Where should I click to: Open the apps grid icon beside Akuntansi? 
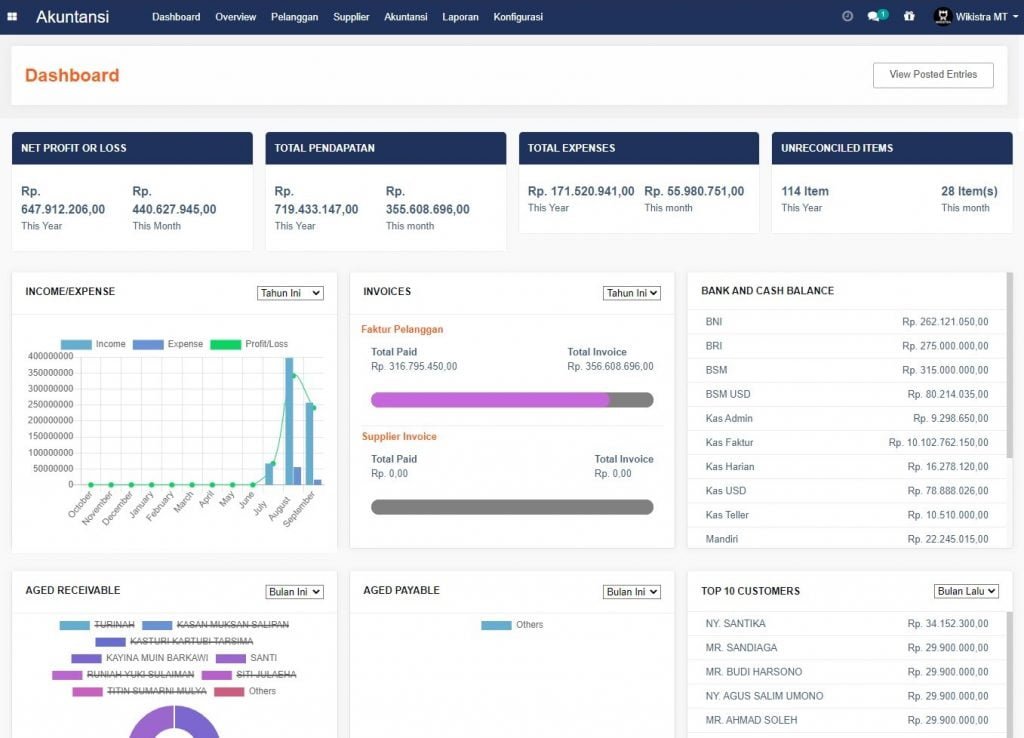coord(11,16)
